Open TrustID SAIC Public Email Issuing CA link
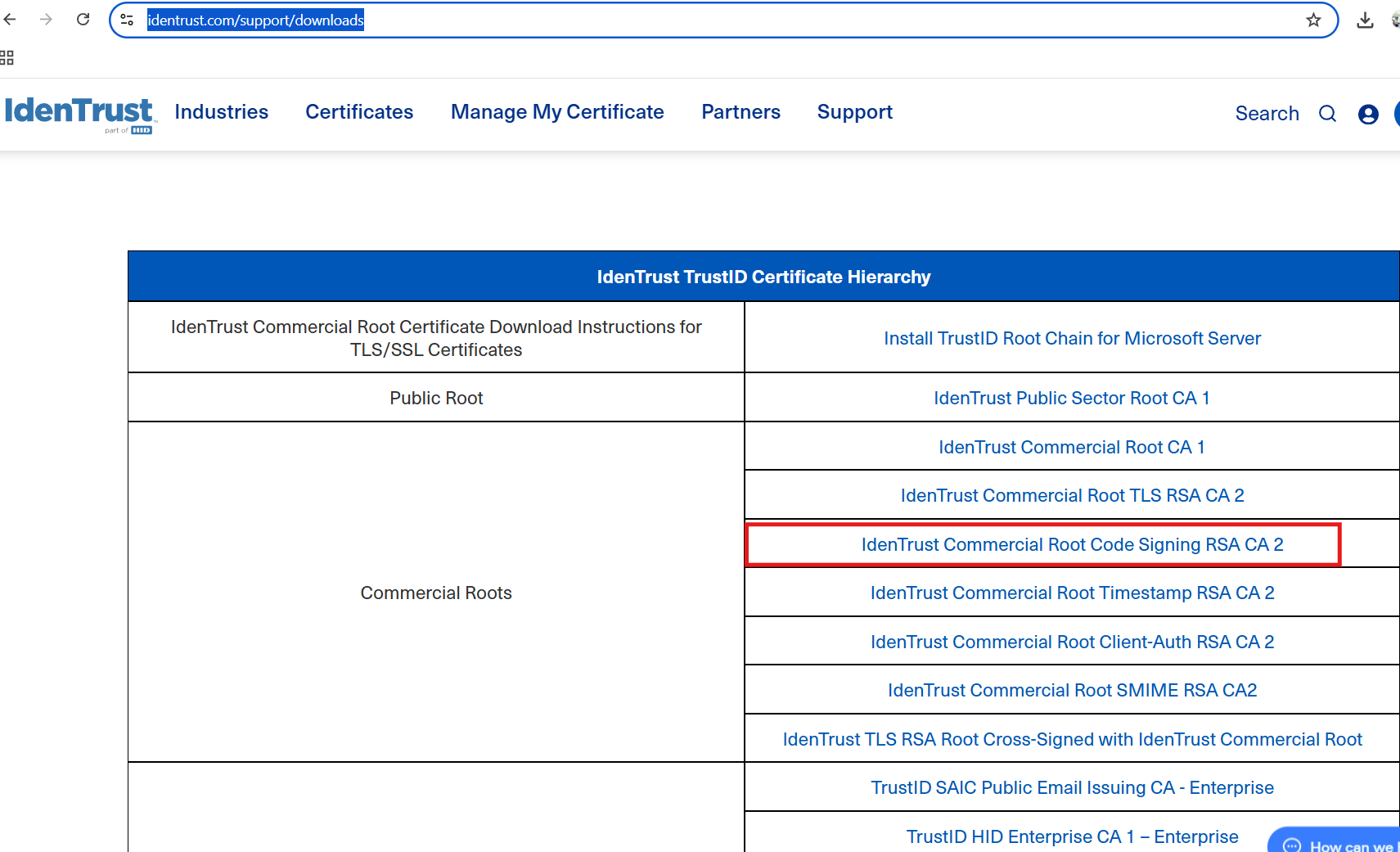 pyautogui.click(x=1072, y=787)
